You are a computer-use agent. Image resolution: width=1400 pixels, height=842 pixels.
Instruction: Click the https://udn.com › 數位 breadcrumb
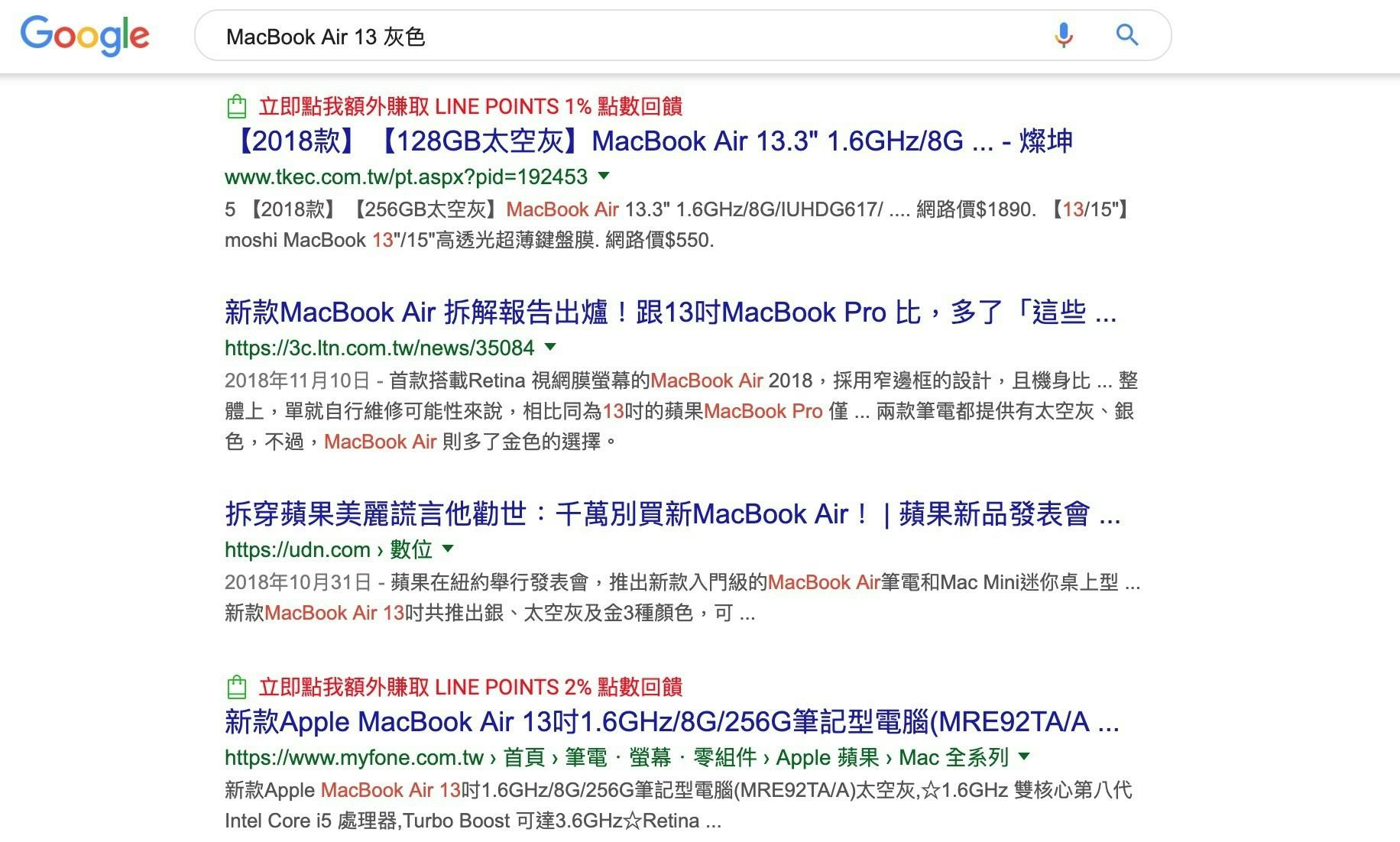click(x=329, y=549)
